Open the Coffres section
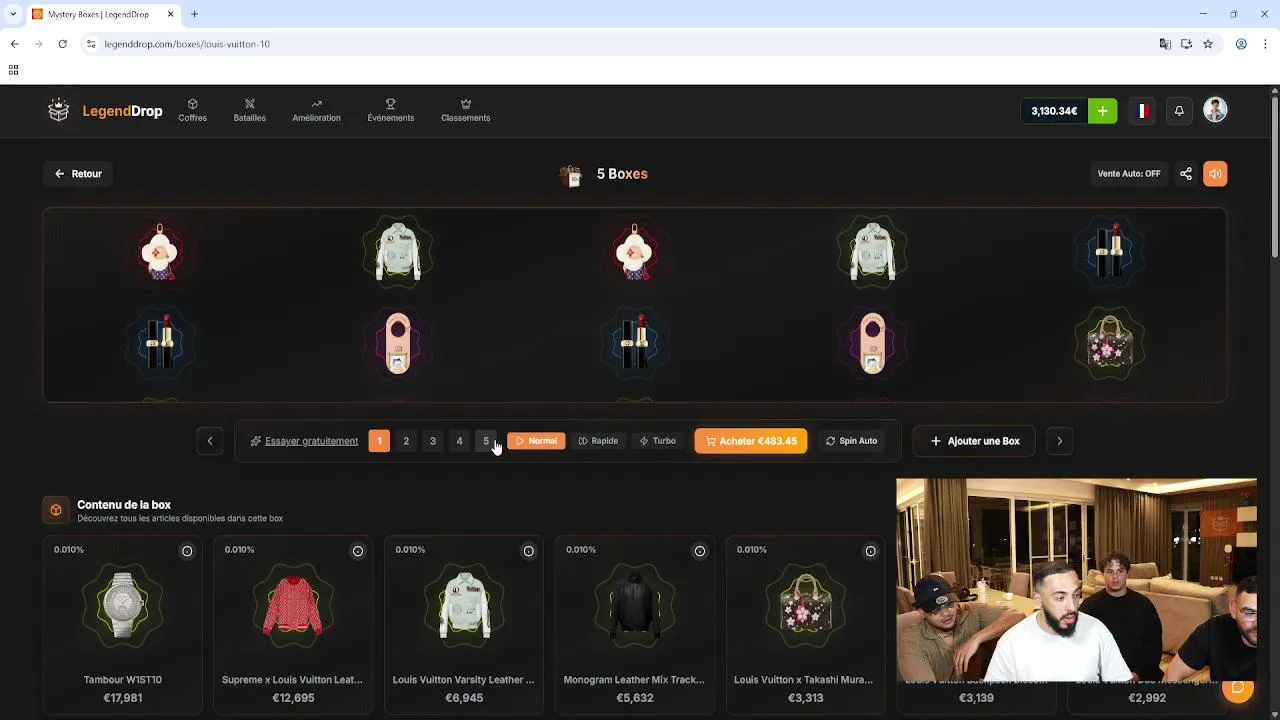This screenshot has width=1280, height=720. pyautogui.click(x=192, y=110)
